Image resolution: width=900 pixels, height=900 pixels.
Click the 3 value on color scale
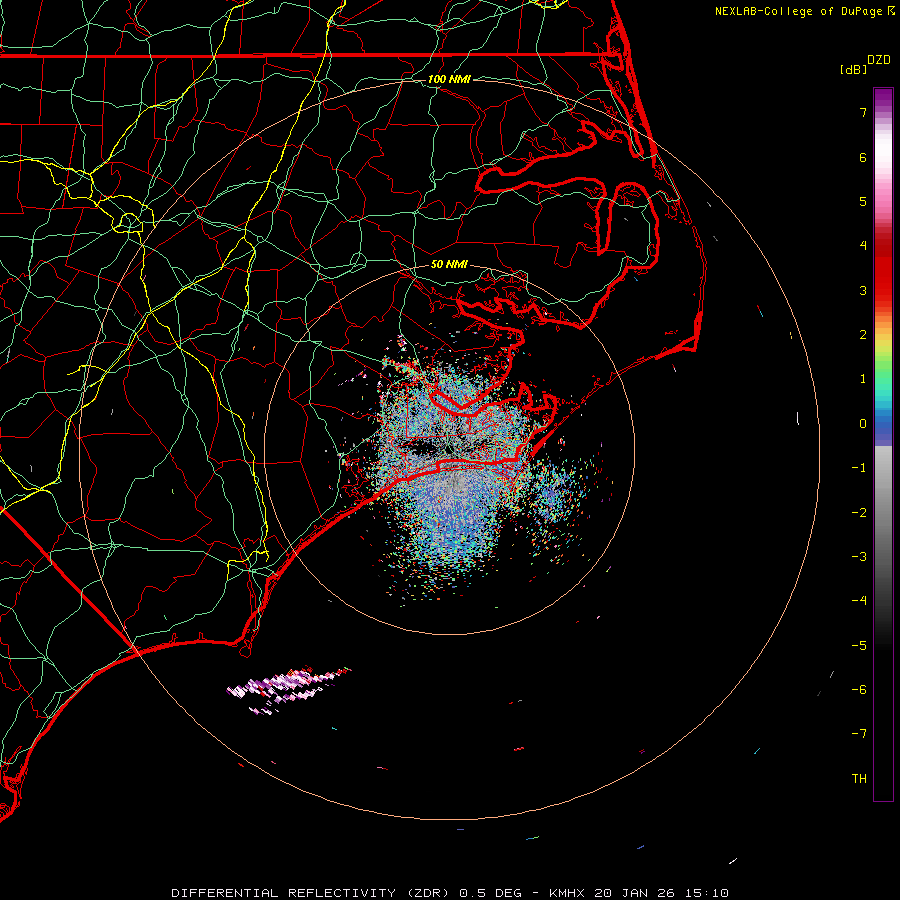click(863, 290)
